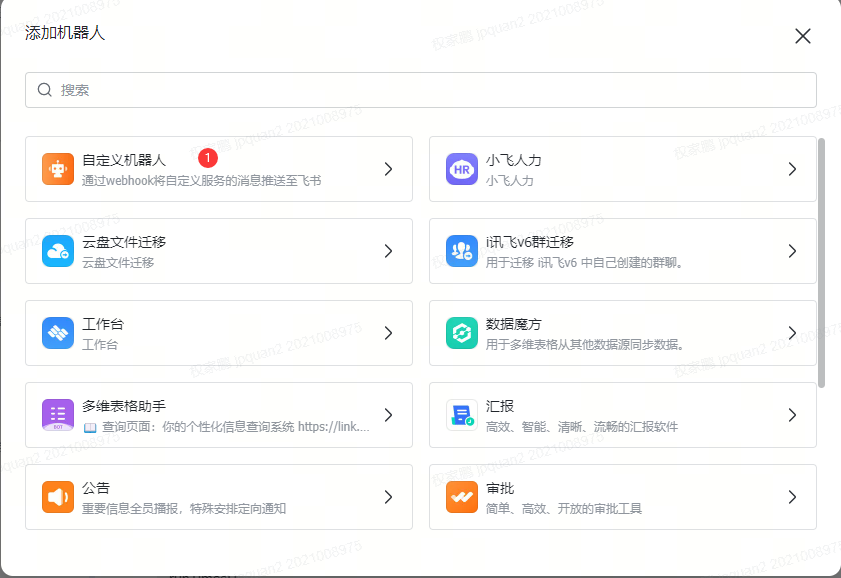This screenshot has height=578, width=841.
Task: Click the 添加机器人 dialog title
Action: [x=65, y=33]
